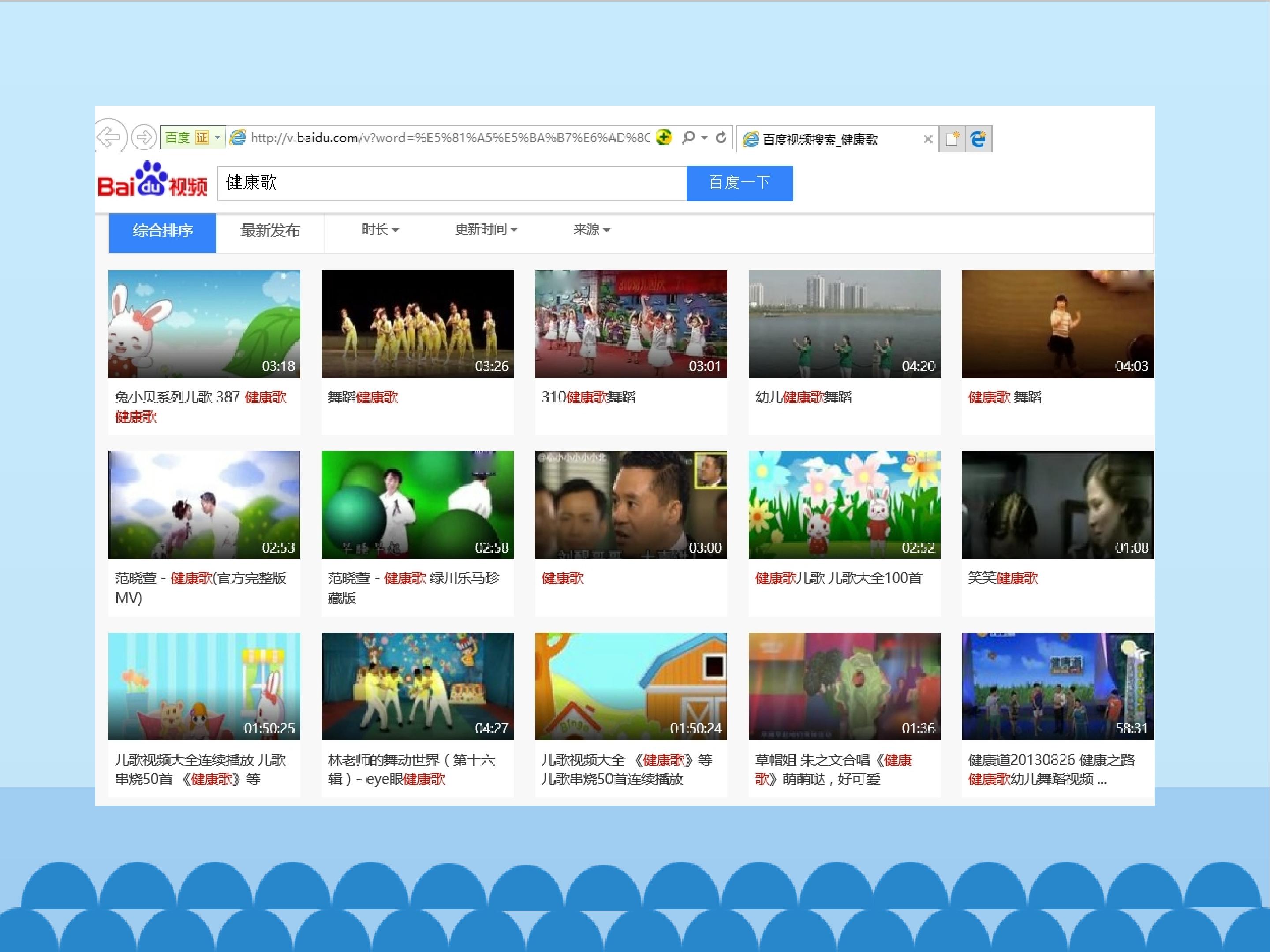Image resolution: width=1270 pixels, height=952 pixels.
Task: Expand the 百度 证 identity dropdown arrow
Action: point(217,138)
